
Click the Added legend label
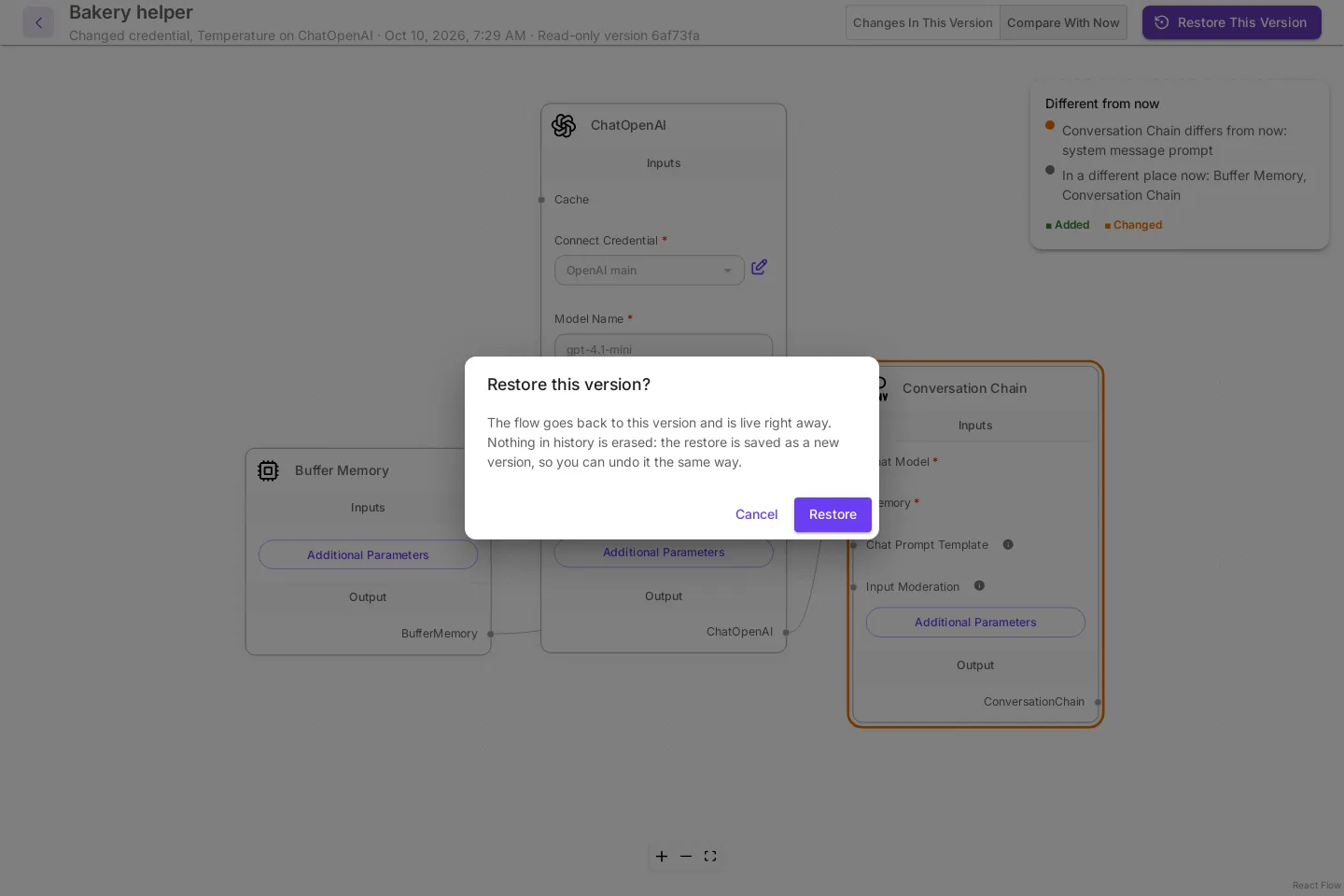point(1071,225)
